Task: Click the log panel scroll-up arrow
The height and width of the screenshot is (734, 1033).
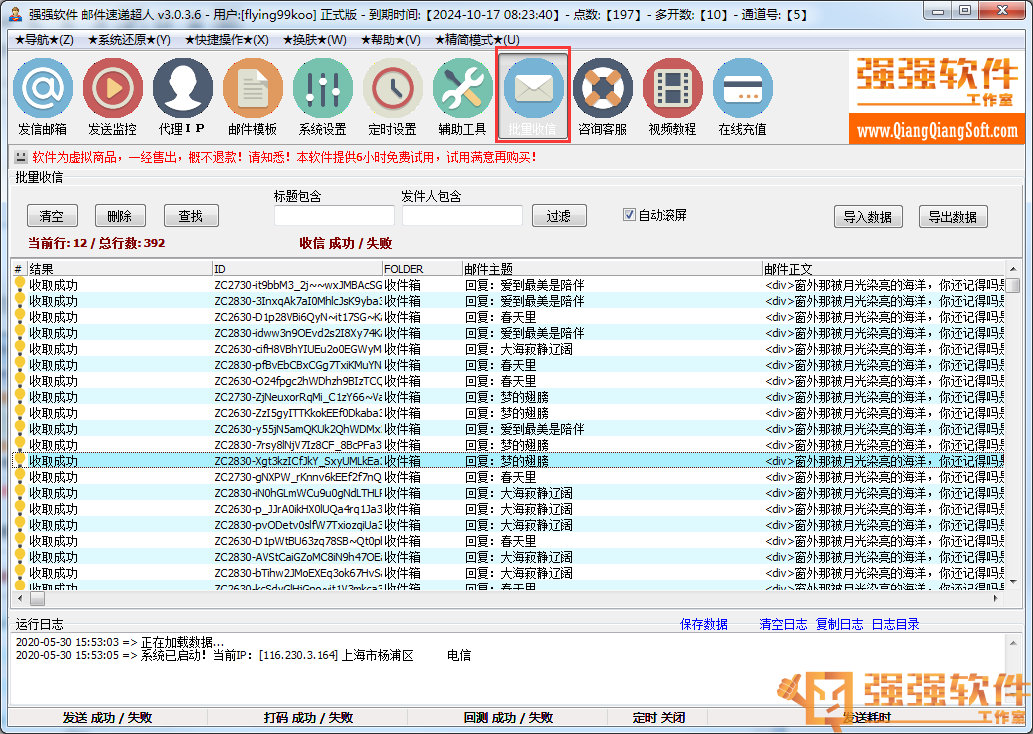Action: (x=1013, y=642)
